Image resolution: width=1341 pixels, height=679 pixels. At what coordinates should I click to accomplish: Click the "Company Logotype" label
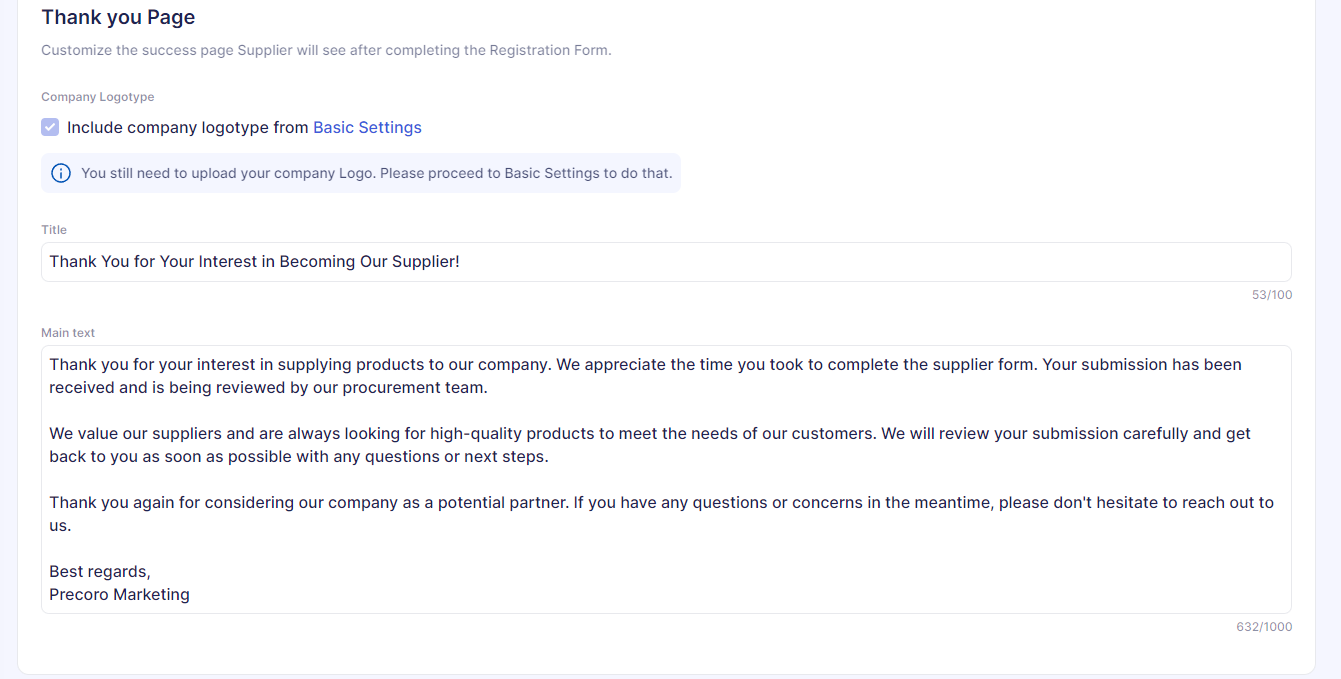click(x=98, y=97)
